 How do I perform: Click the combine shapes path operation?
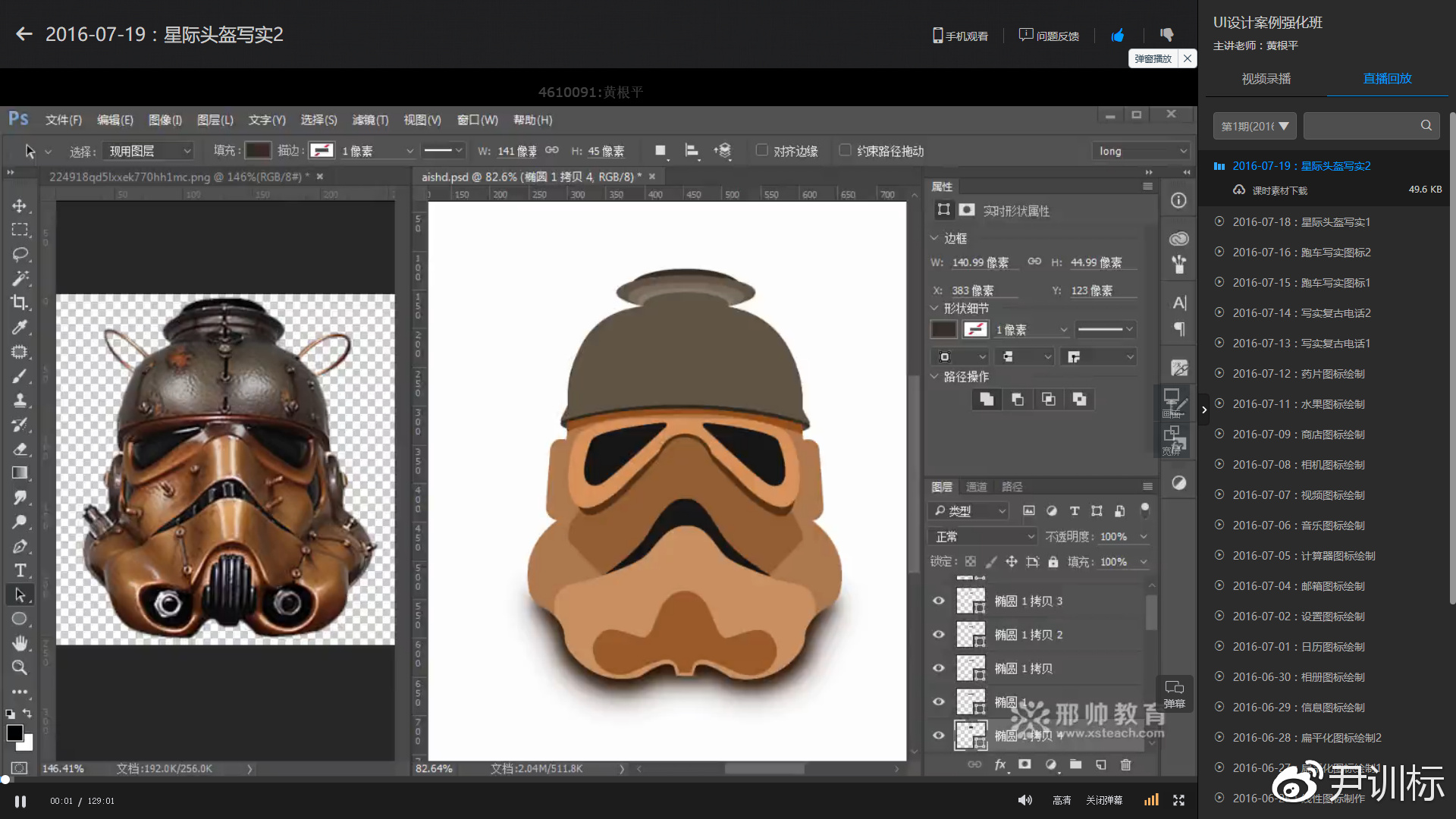tap(986, 400)
